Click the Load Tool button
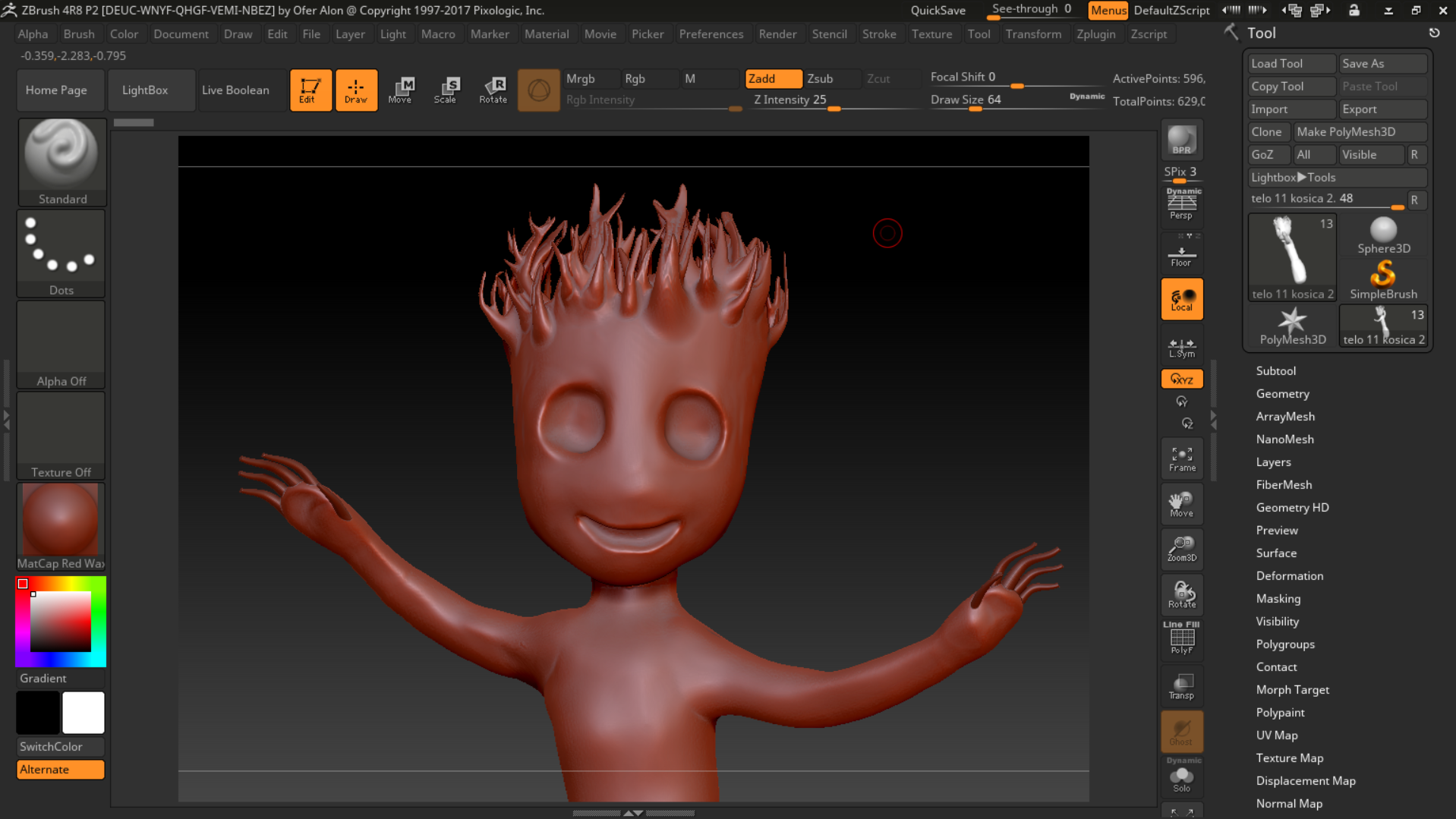 (x=1291, y=64)
